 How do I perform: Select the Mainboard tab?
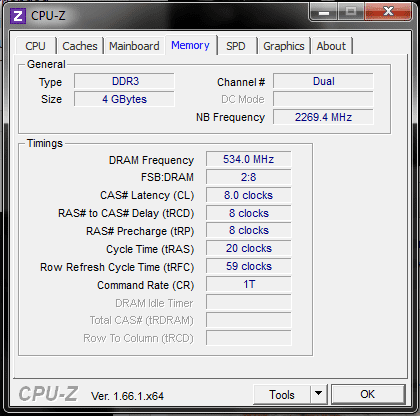coord(134,46)
